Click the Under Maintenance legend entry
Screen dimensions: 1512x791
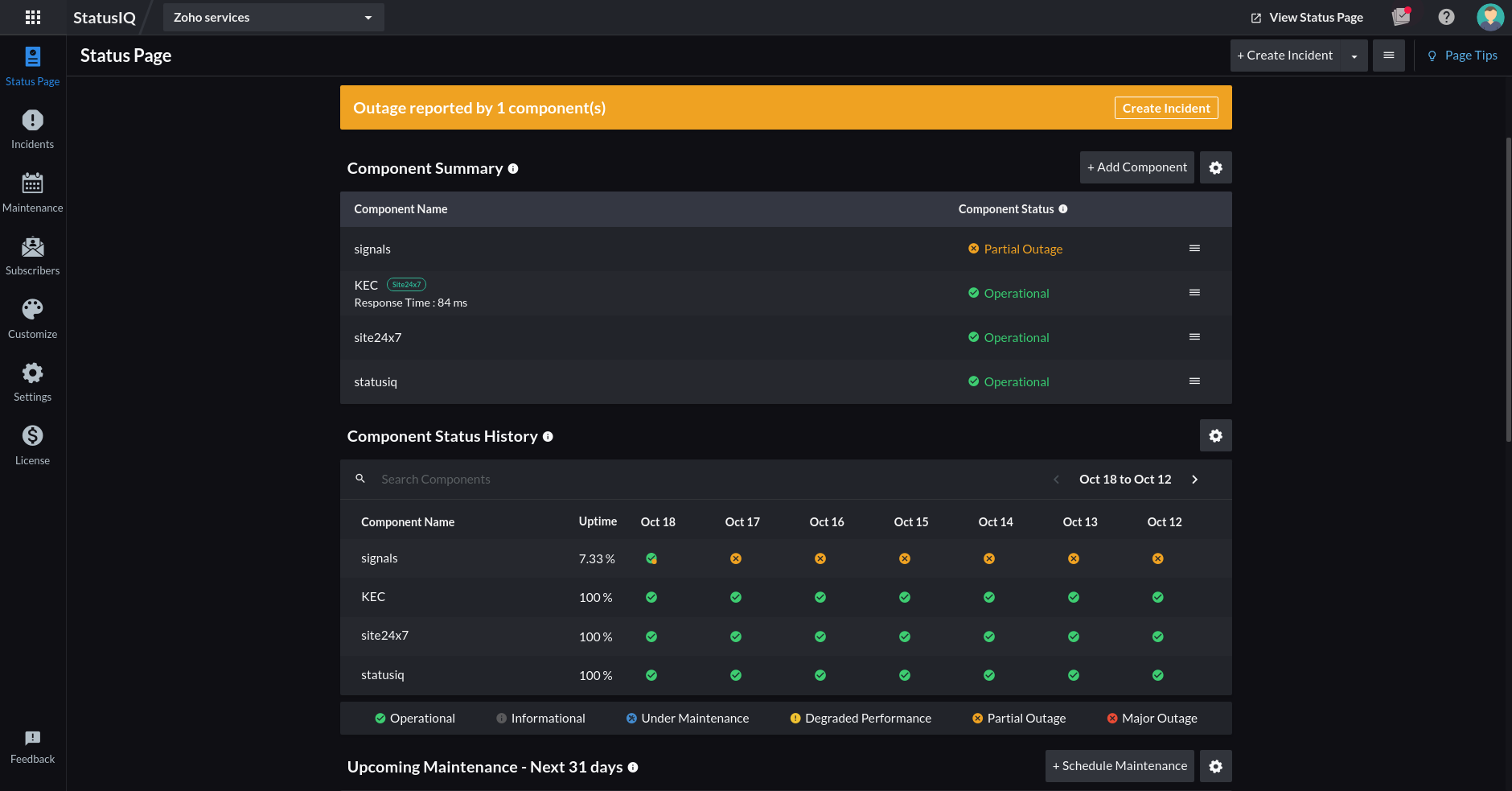[x=688, y=719]
